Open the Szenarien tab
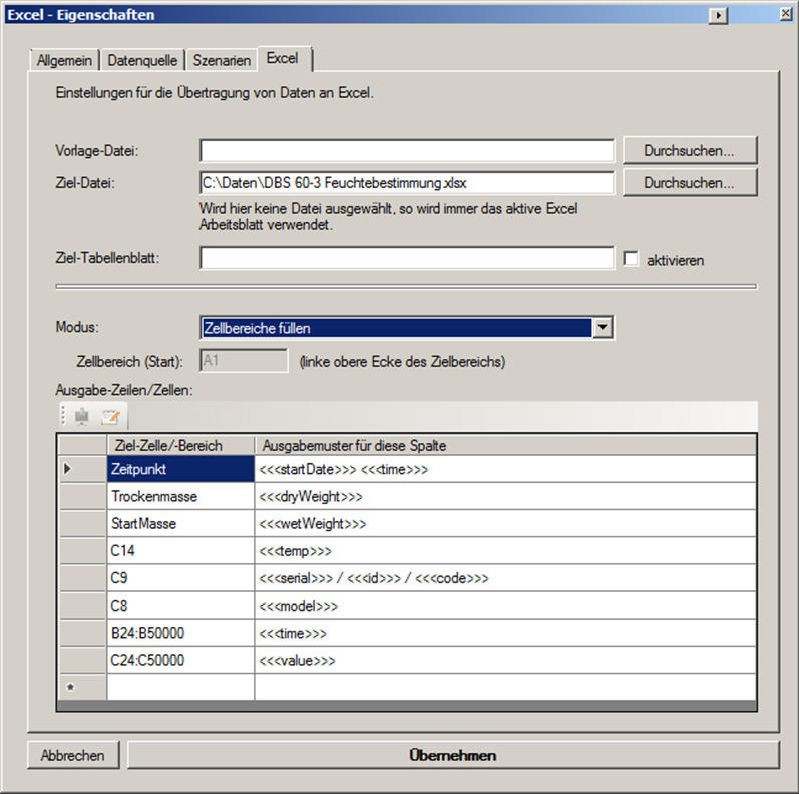The image size is (799, 794). click(x=222, y=61)
